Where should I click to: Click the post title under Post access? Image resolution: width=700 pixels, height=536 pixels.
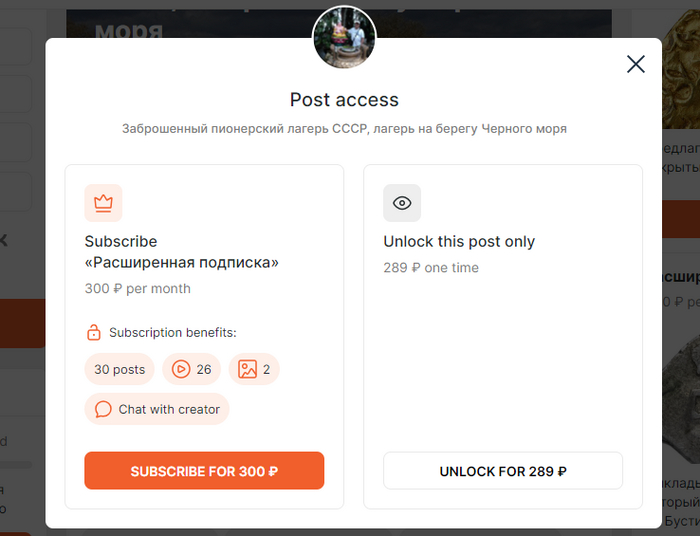pyautogui.click(x=344, y=129)
